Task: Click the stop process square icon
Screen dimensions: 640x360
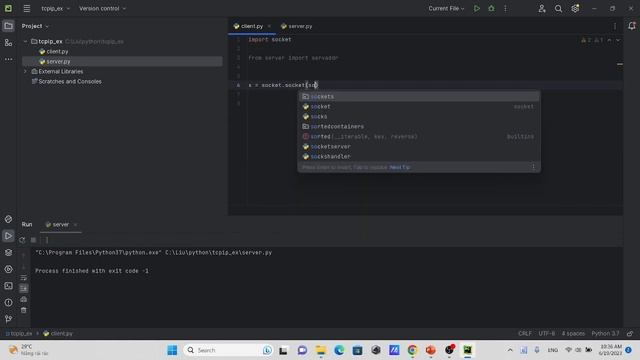Action: click(33, 240)
